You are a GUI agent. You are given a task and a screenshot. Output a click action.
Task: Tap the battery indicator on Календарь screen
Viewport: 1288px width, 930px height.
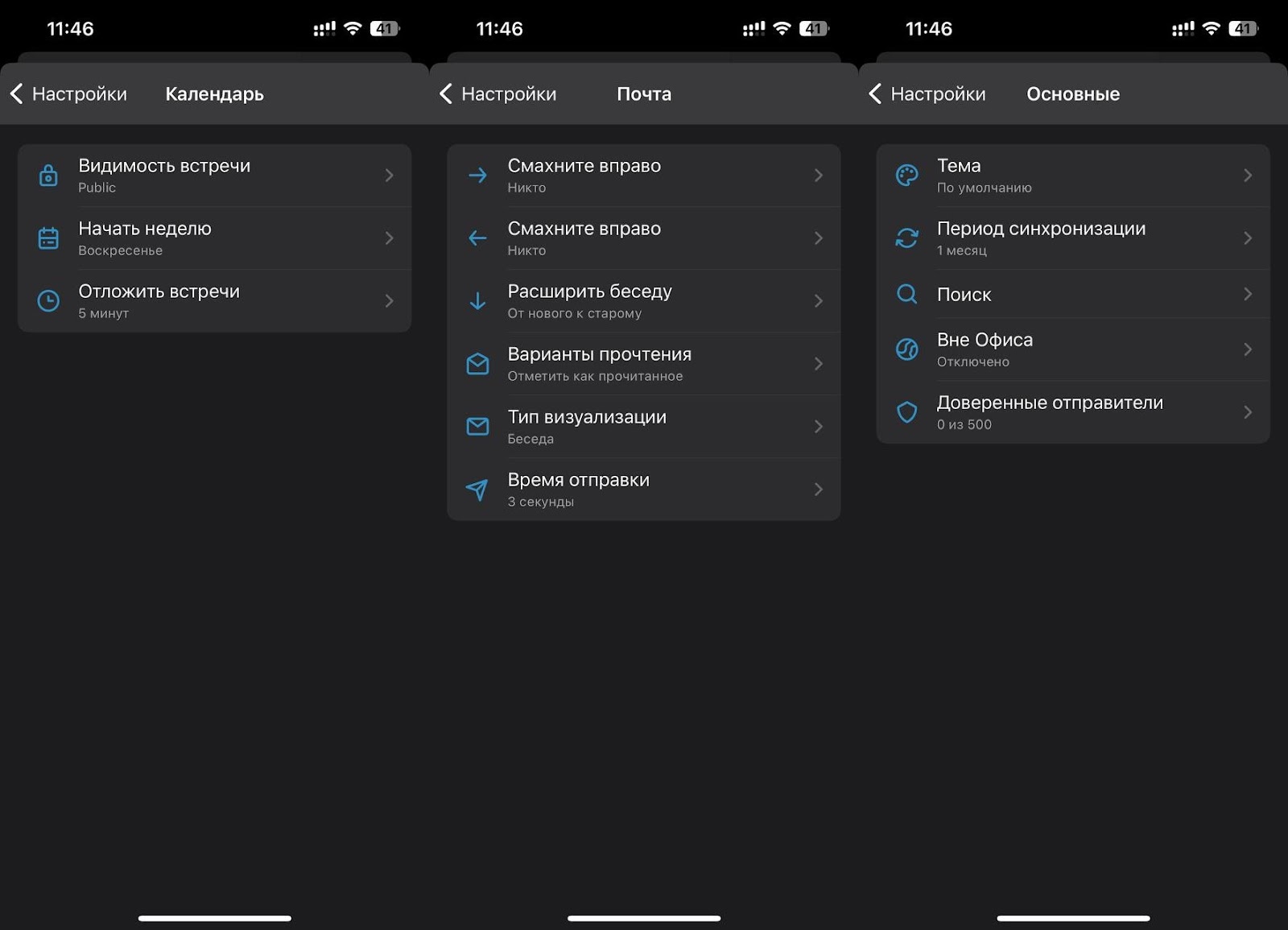point(385,29)
